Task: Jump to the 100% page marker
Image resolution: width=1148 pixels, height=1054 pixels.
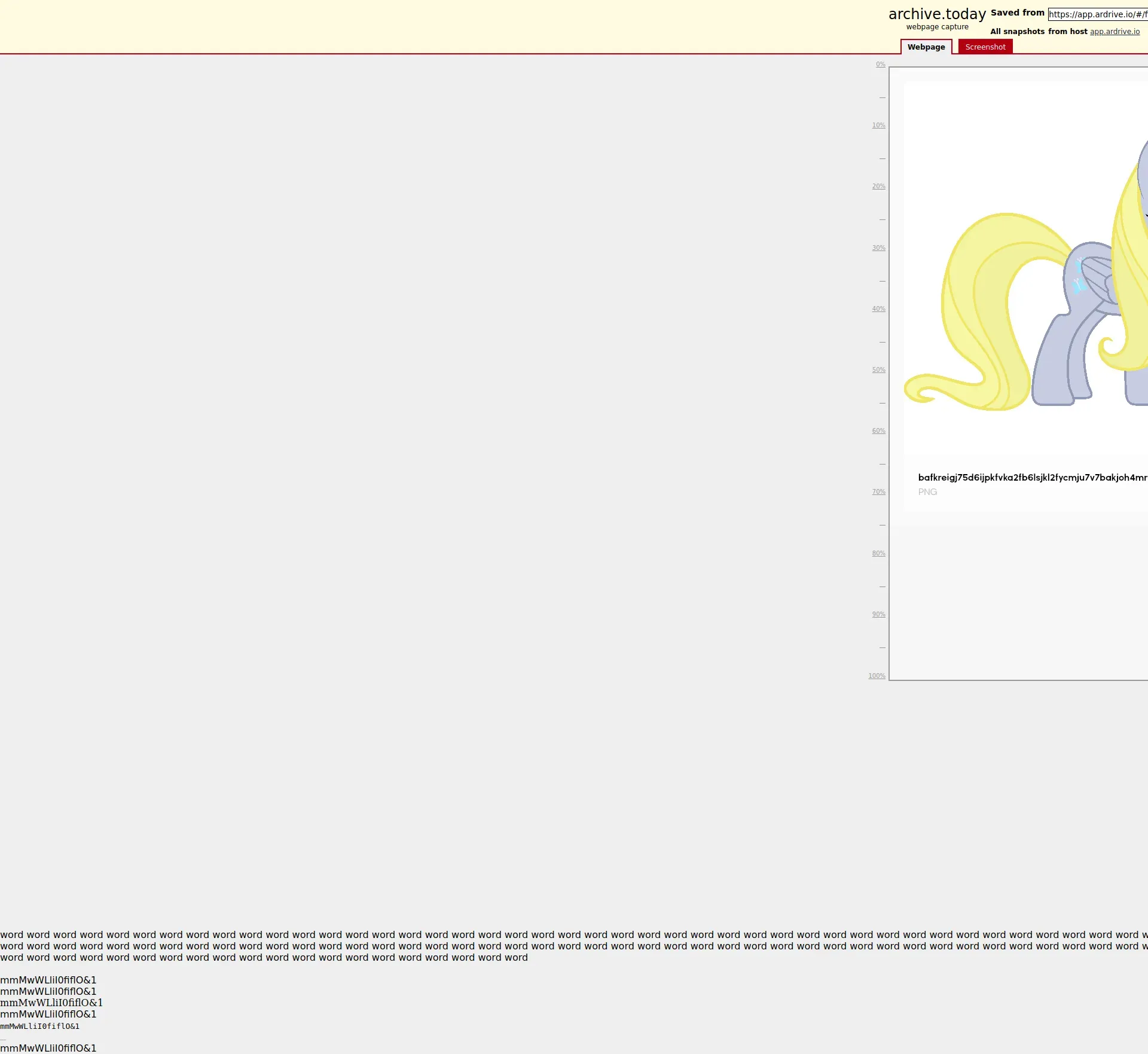Action: tap(877, 676)
